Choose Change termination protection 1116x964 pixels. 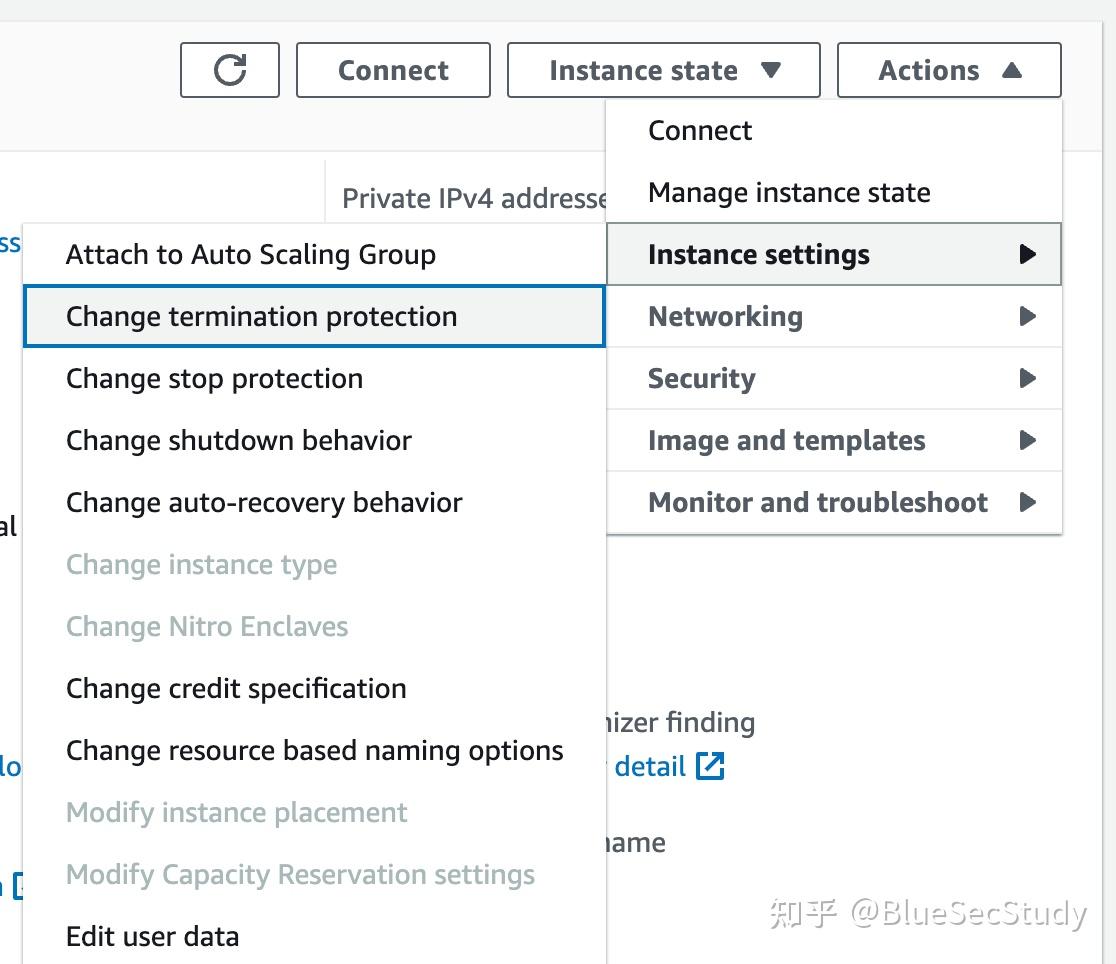coord(262,317)
